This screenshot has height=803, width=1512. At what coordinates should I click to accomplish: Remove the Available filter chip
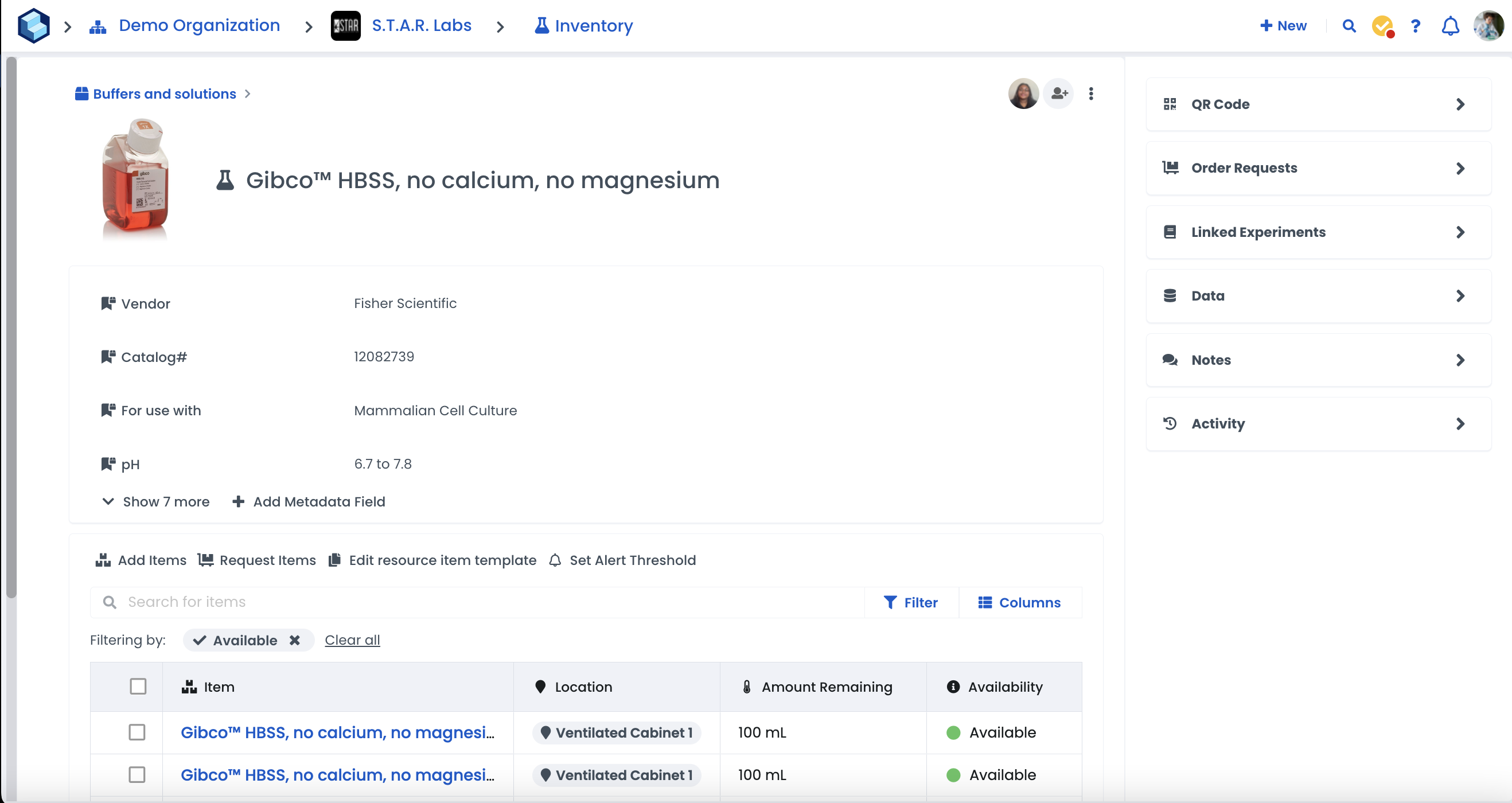(x=295, y=640)
